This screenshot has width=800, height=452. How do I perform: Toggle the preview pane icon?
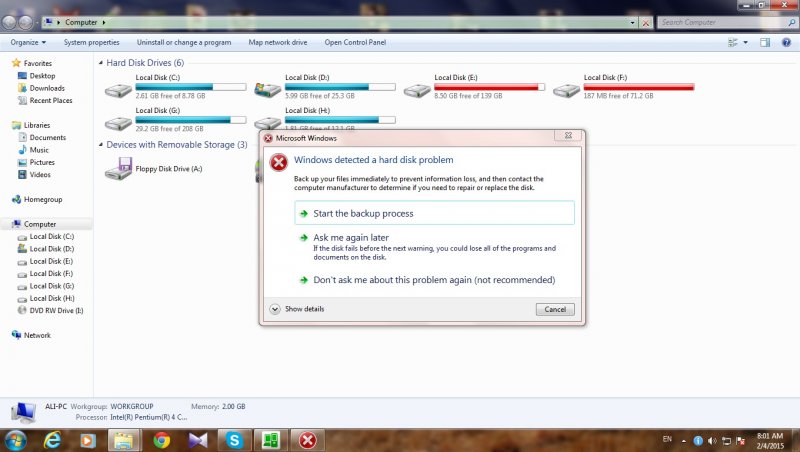tap(765, 42)
